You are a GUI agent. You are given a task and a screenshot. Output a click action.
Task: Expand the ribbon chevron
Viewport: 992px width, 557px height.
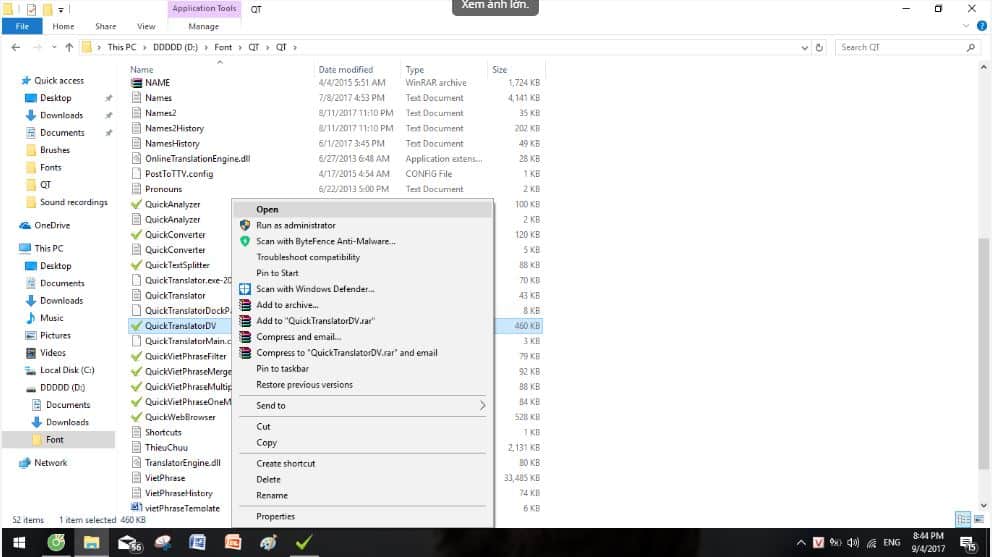click(965, 26)
